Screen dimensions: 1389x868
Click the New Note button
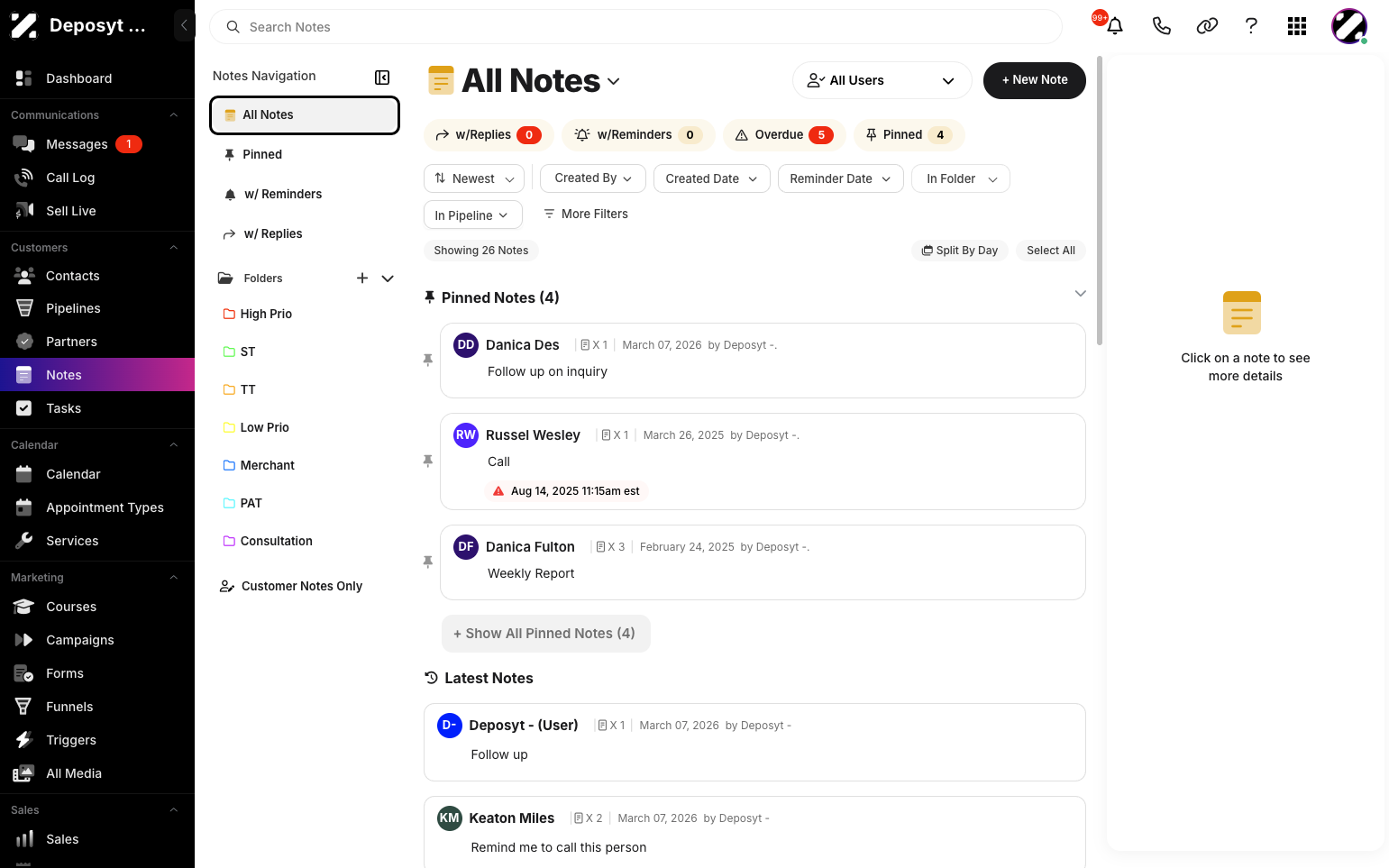[x=1035, y=80]
